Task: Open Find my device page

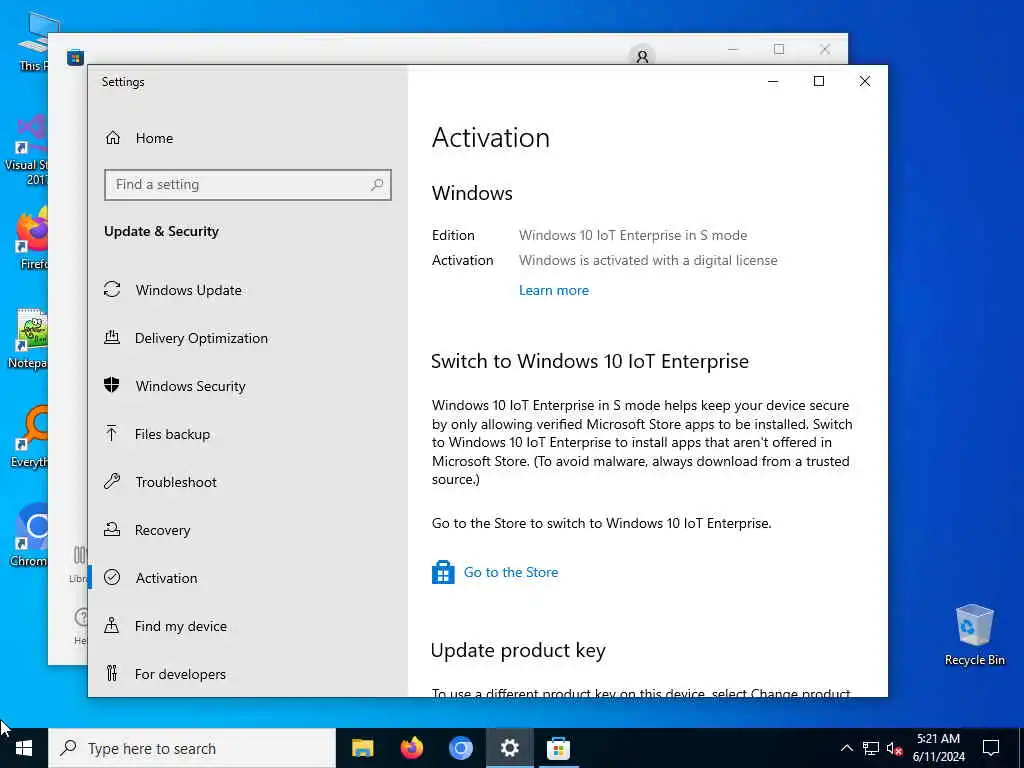Action: (x=248, y=626)
